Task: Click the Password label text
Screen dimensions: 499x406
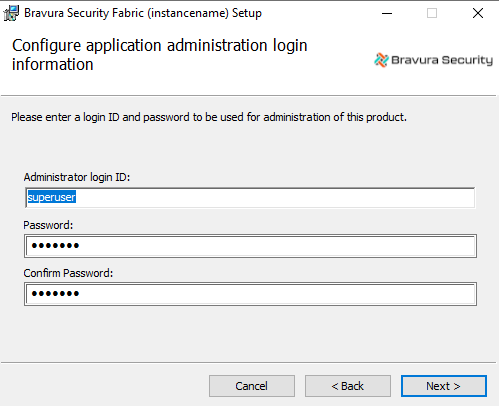Action: click(x=48, y=225)
